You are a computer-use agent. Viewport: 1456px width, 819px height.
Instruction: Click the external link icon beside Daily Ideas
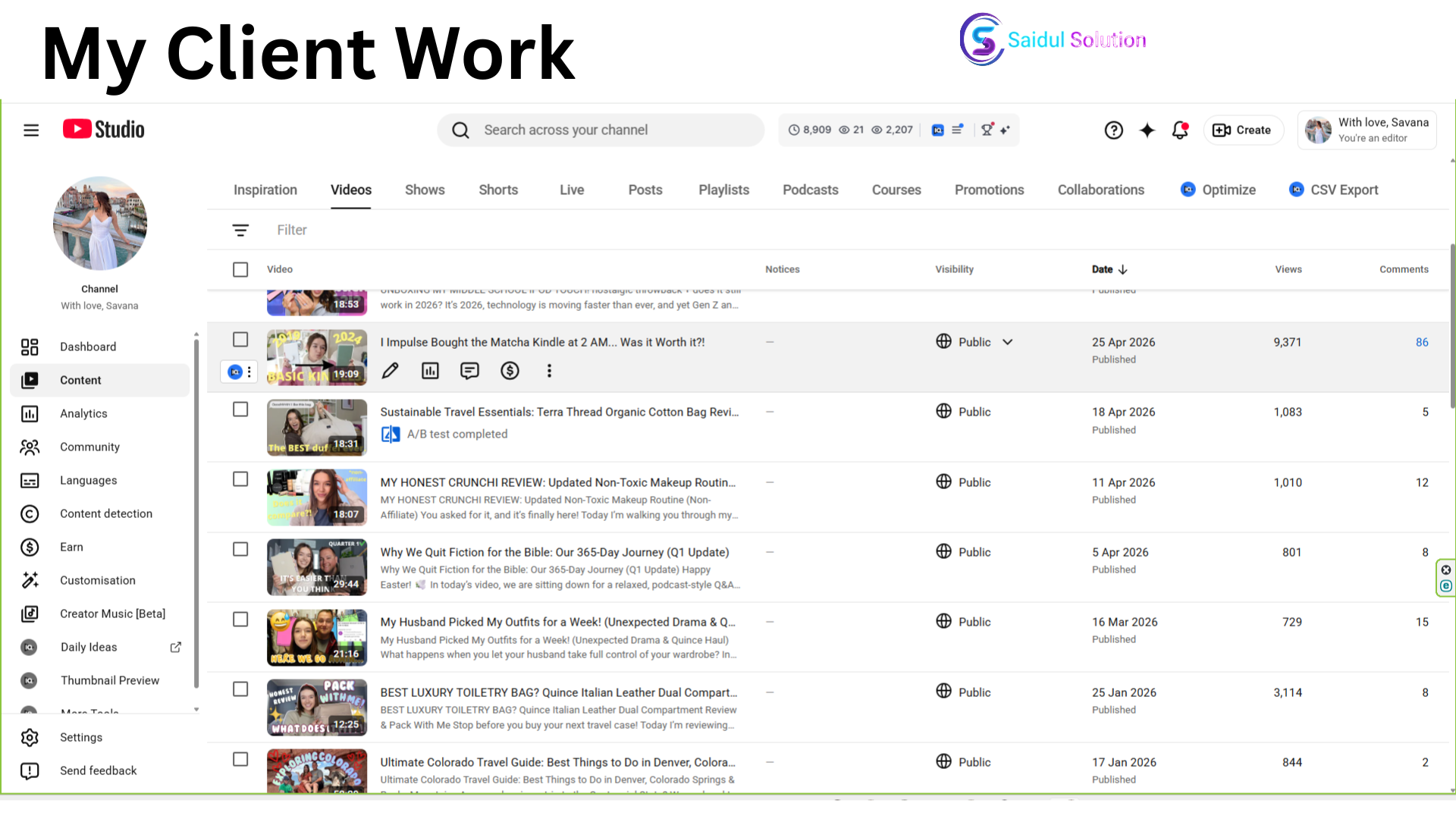175,647
